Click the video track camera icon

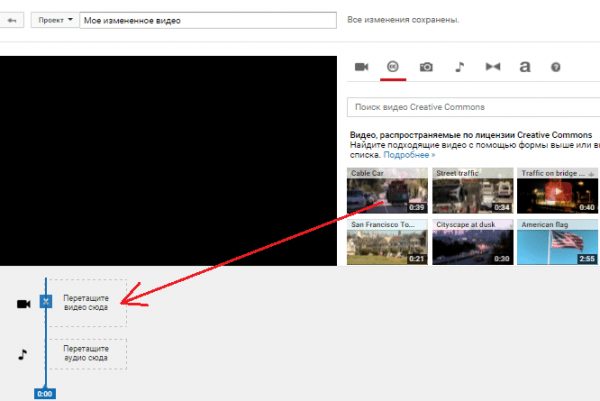coord(23,304)
